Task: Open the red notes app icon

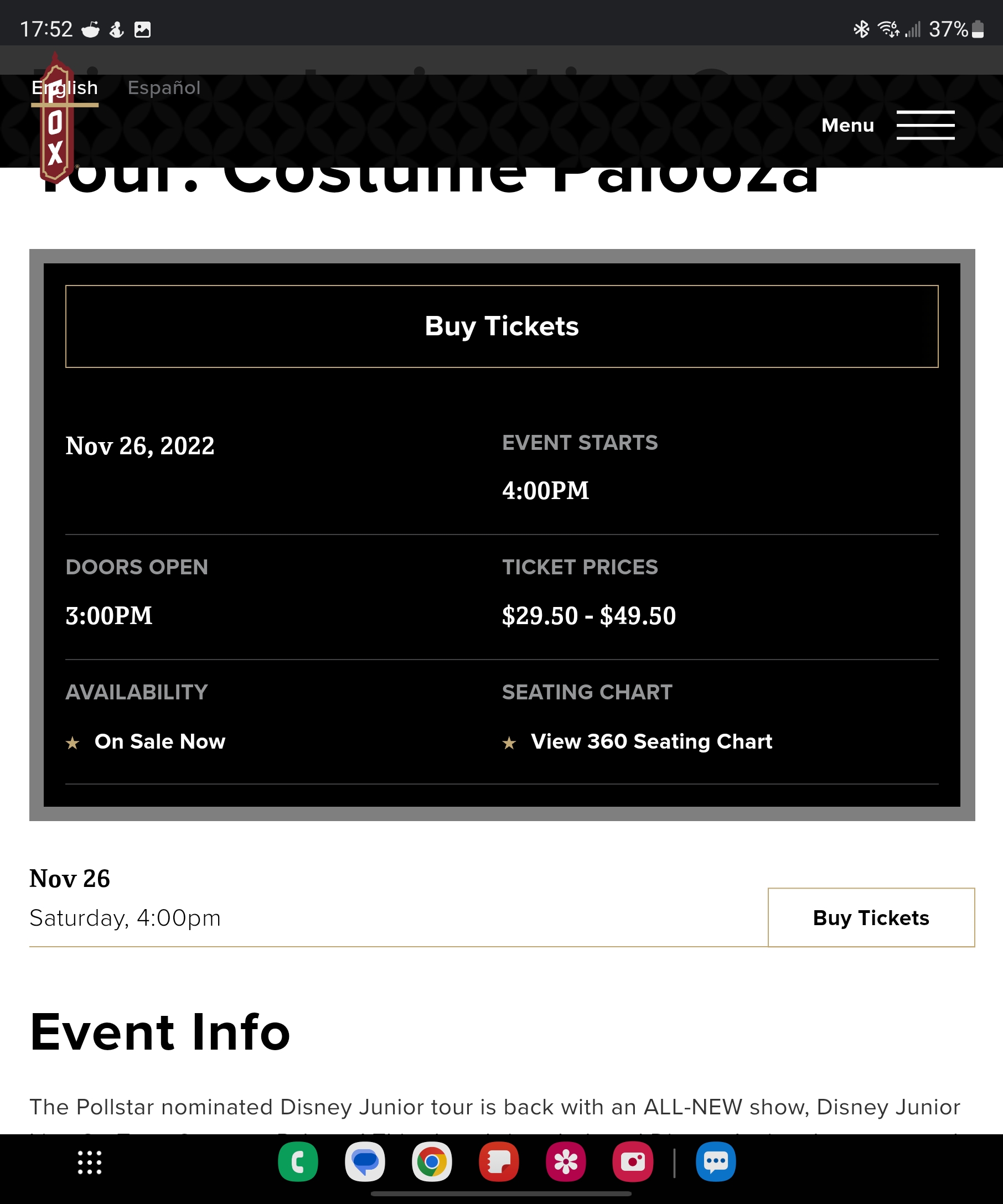Action: point(499,1161)
